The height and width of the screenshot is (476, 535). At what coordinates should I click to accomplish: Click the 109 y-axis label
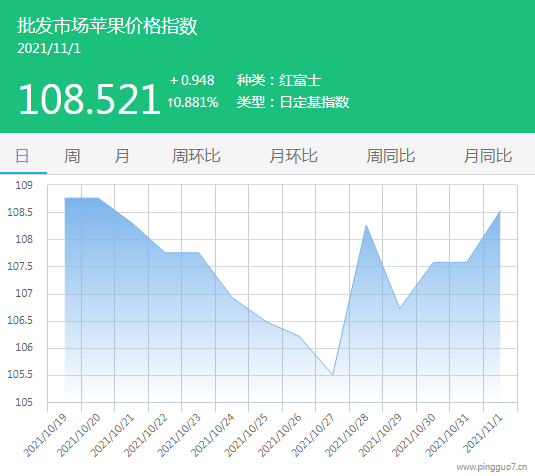(x=24, y=185)
